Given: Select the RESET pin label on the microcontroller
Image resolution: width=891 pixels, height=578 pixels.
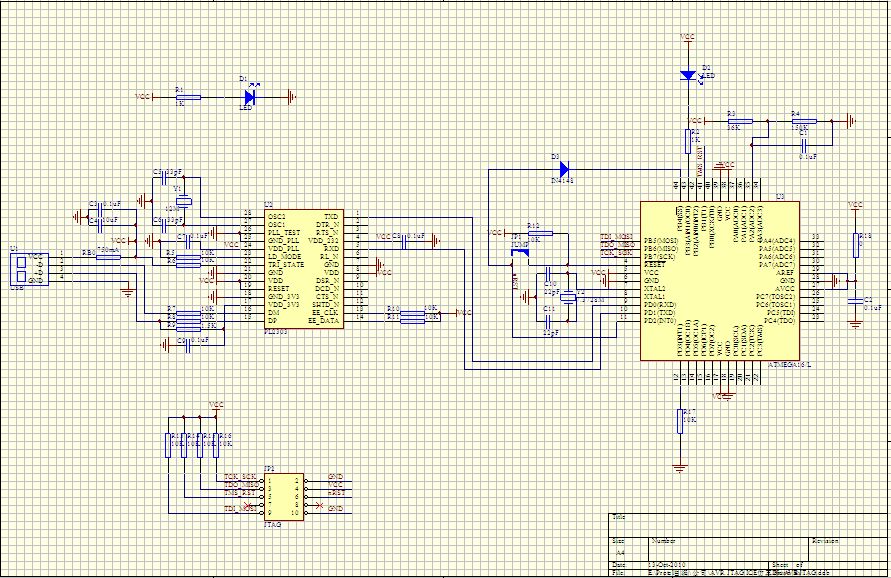Looking at the screenshot, I should pyautogui.click(x=651, y=264).
